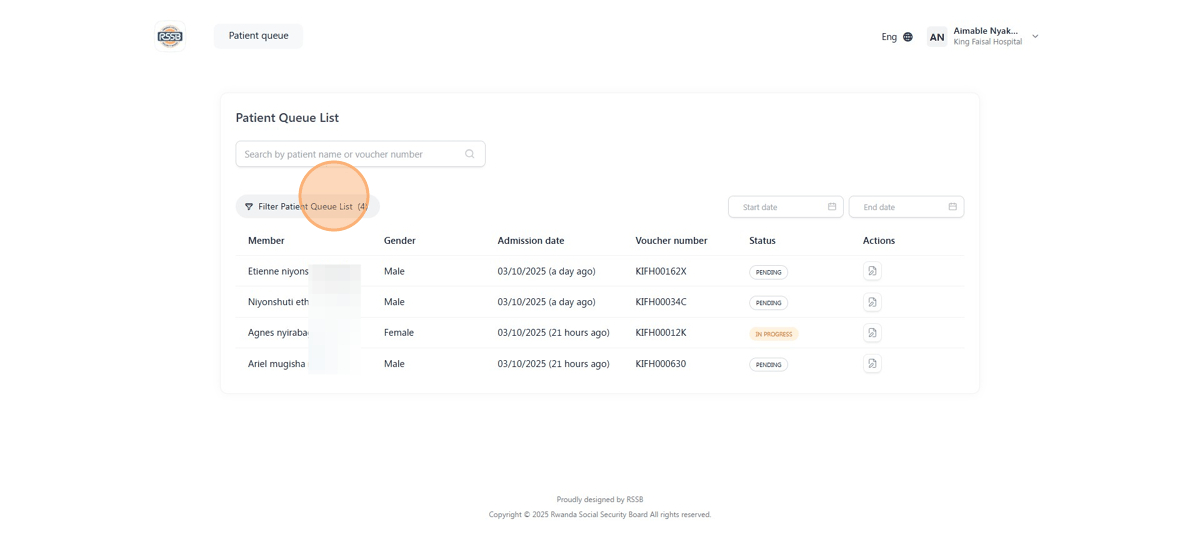Click the search magnifier icon
The height and width of the screenshot is (549, 1200).
tap(470, 154)
